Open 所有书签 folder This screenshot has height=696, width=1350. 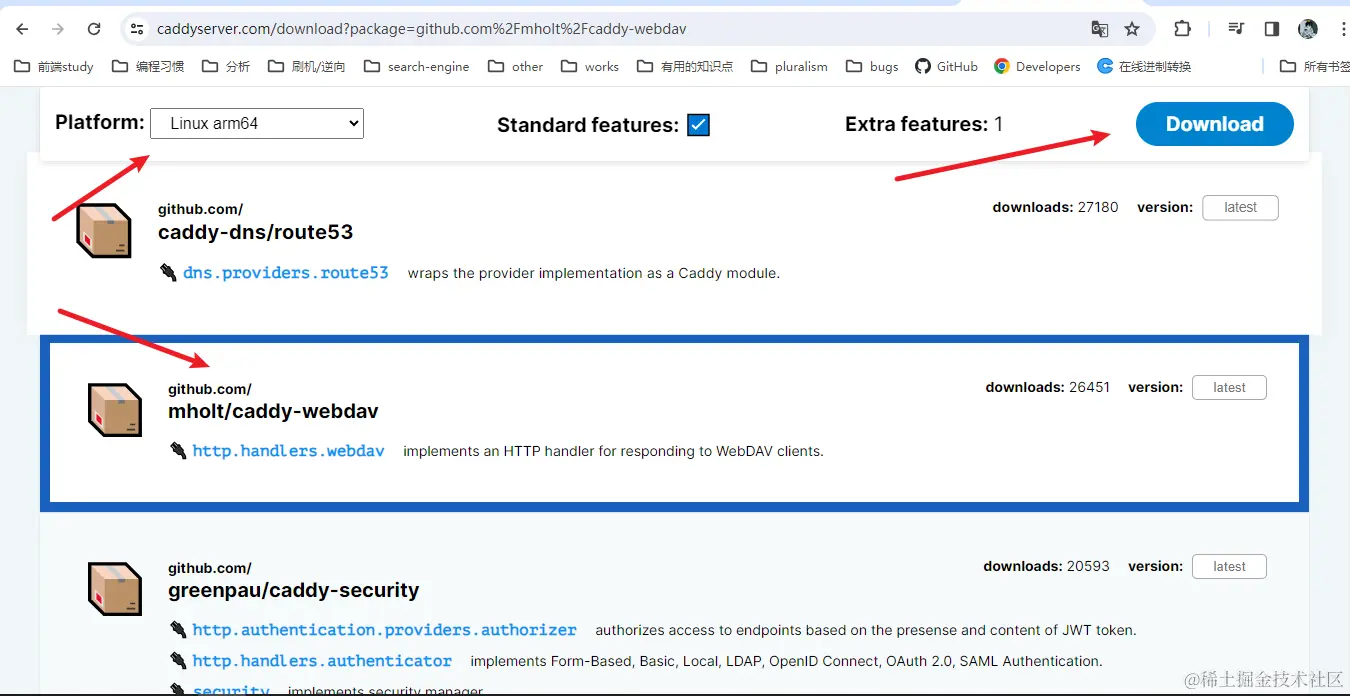tap(1315, 66)
